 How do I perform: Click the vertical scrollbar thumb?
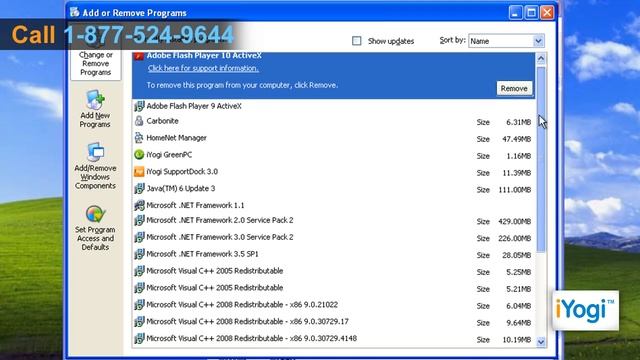tap(541, 159)
